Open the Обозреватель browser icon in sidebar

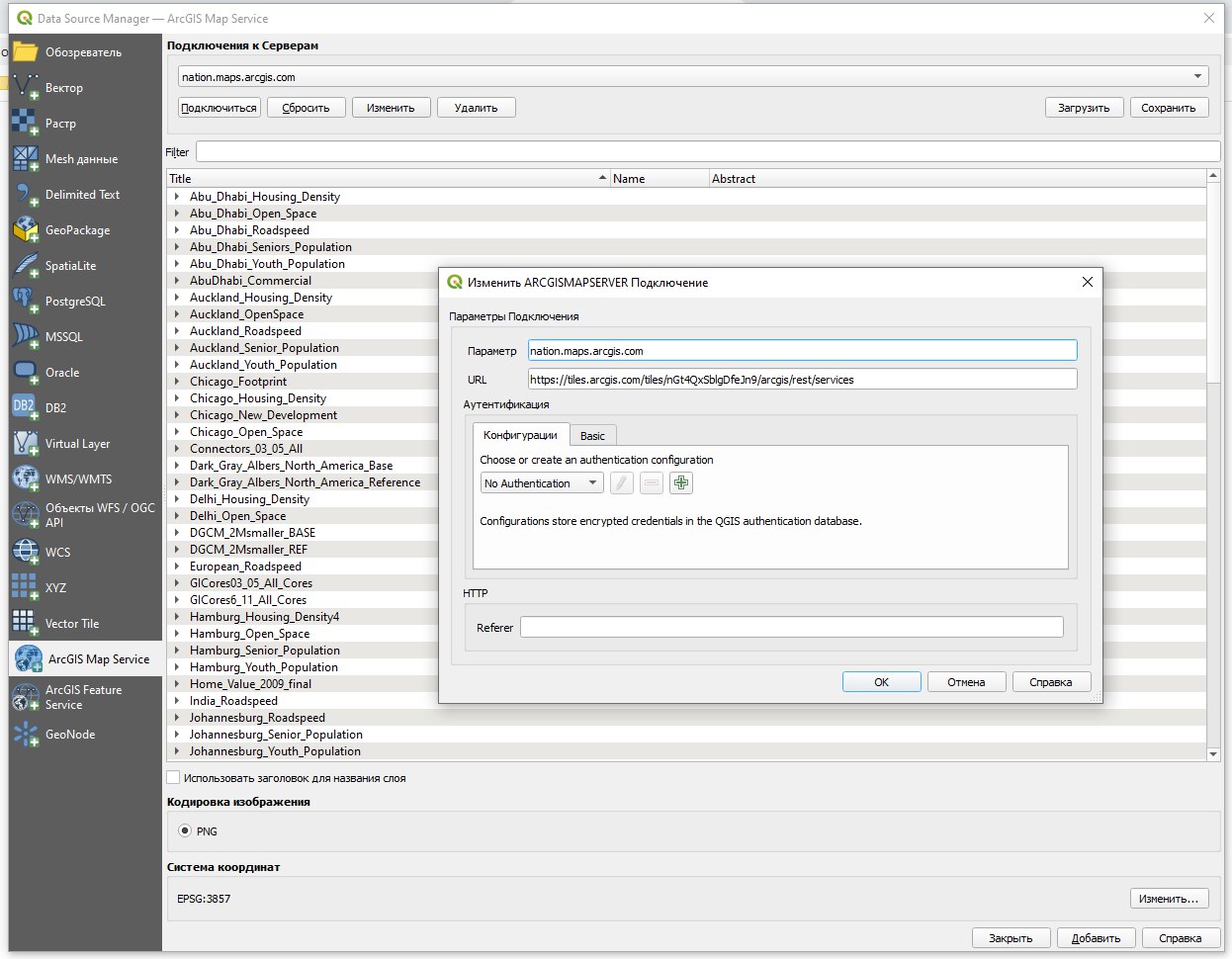point(25,51)
